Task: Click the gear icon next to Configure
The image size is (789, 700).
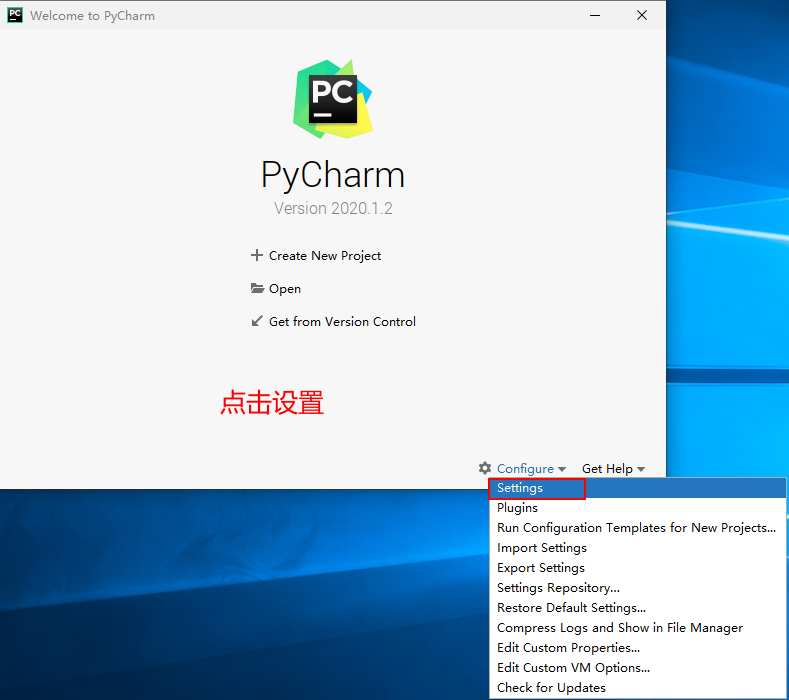Action: click(485, 468)
